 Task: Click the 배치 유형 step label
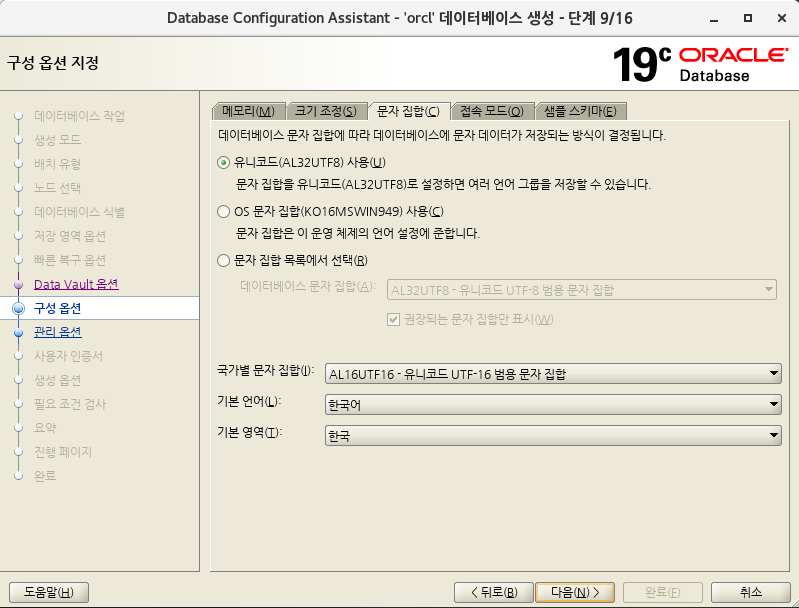click(x=58, y=164)
